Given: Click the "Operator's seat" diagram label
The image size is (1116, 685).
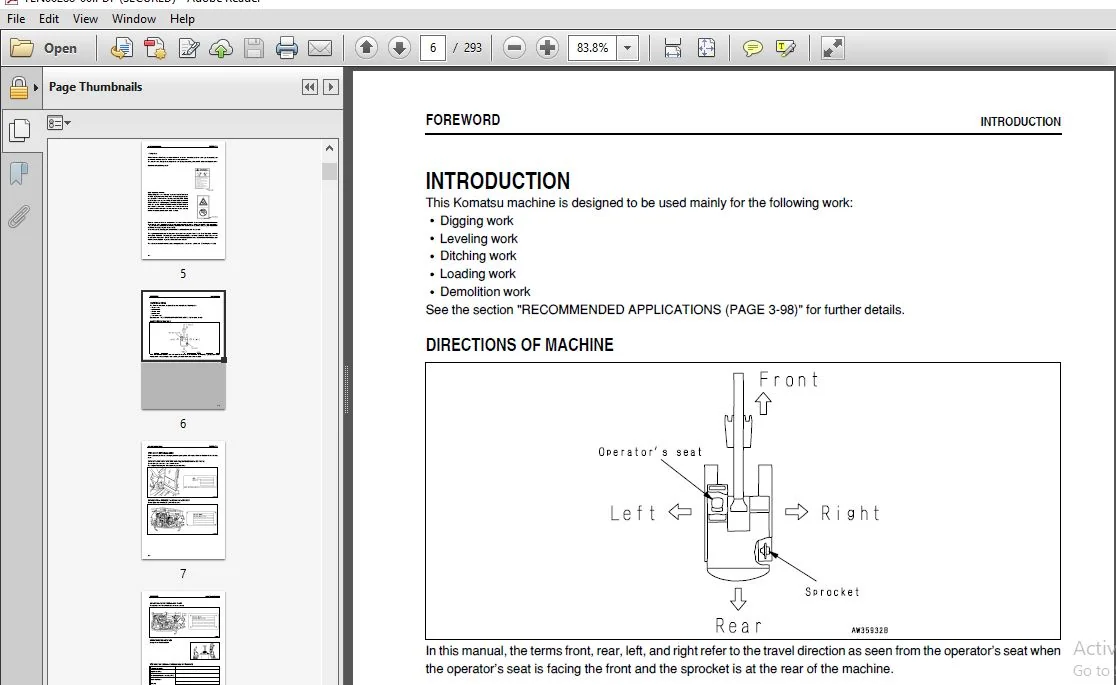Looking at the screenshot, I should pyautogui.click(x=650, y=452).
